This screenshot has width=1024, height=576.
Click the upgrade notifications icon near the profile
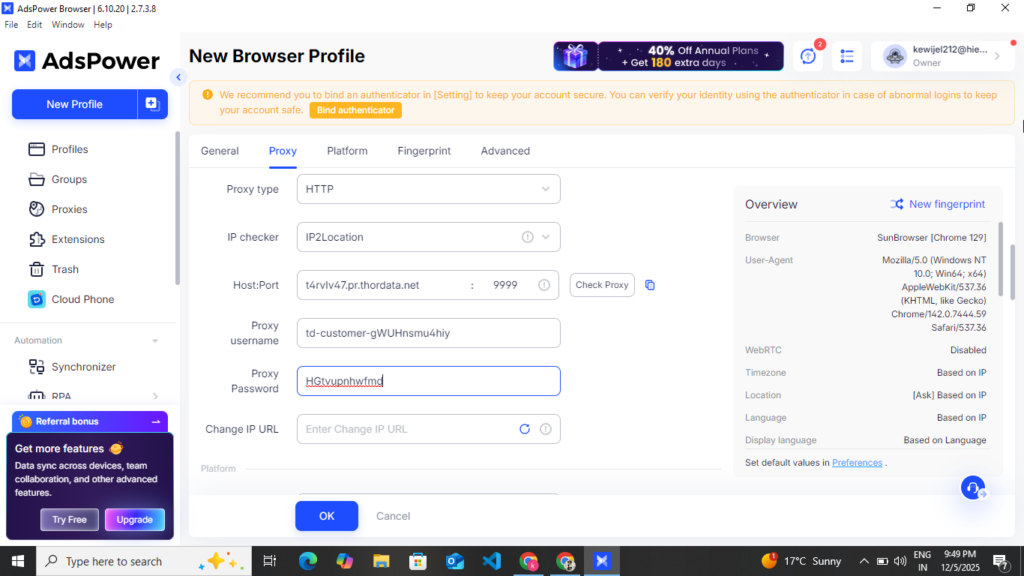coord(807,57)
